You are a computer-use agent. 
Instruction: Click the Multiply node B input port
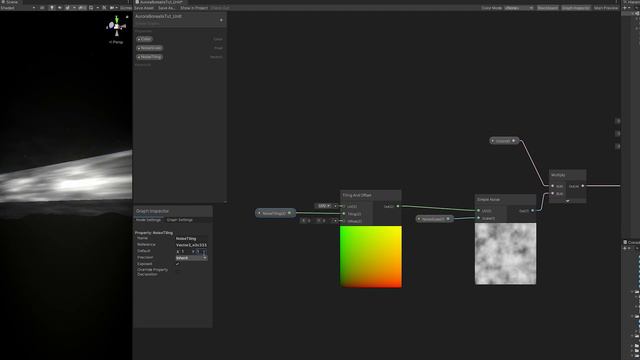pos(553,193)
